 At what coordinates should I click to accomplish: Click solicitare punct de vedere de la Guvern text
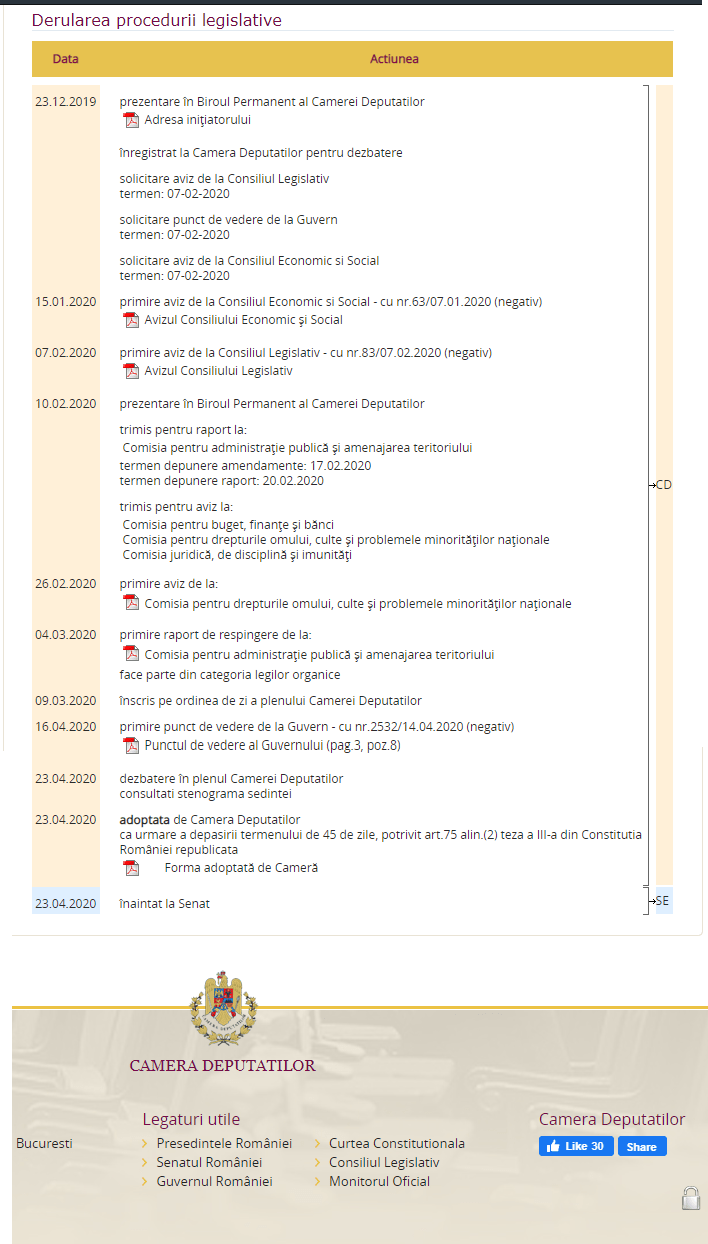point(229,220)
